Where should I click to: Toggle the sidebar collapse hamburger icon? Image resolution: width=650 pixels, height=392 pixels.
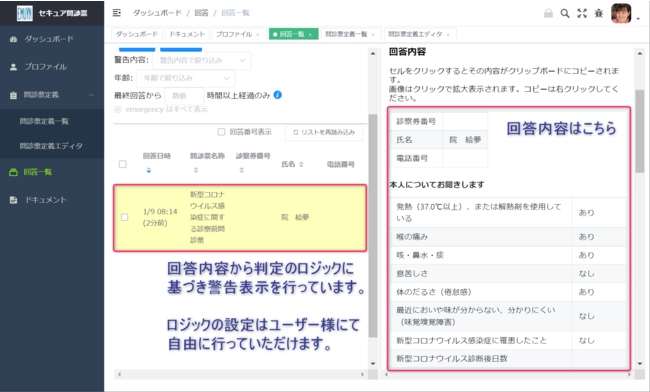(x=116, y=13)
